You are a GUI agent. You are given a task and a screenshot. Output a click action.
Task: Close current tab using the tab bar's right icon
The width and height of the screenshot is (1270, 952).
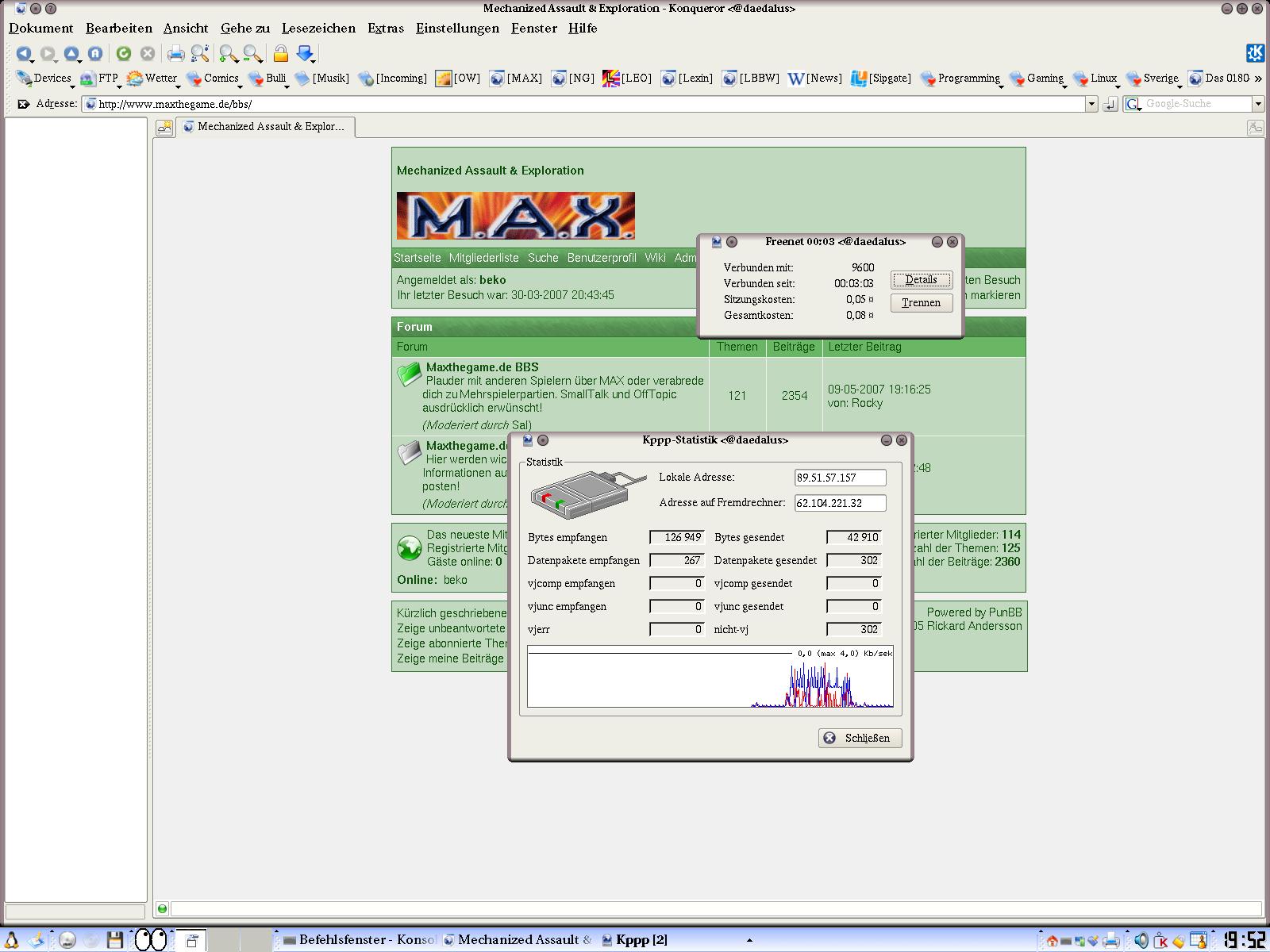pos(1255,127)
